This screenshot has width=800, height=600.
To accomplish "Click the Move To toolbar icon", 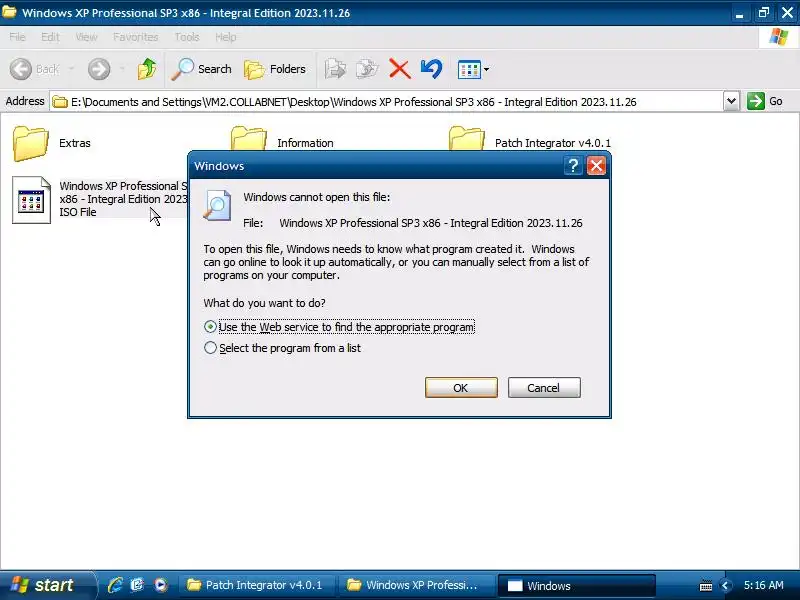I will click(335, 69).
